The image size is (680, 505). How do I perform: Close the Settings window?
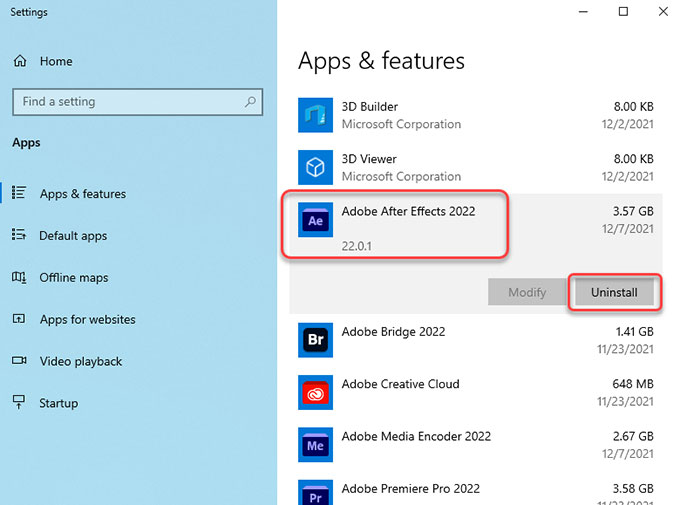[663, 12]
